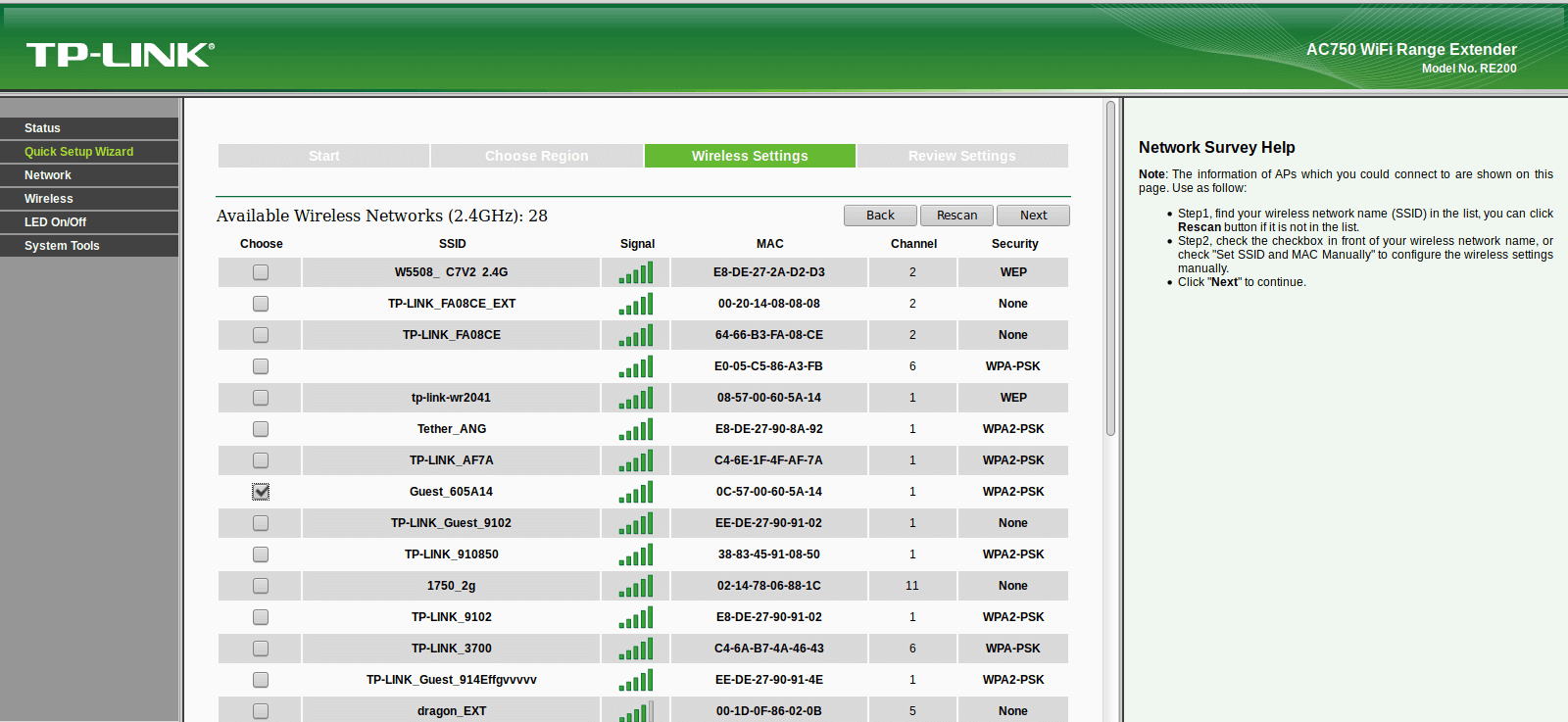Click signal bars for TP-LINK_3700
This screenshot has height=722, width=1568.
636,649
